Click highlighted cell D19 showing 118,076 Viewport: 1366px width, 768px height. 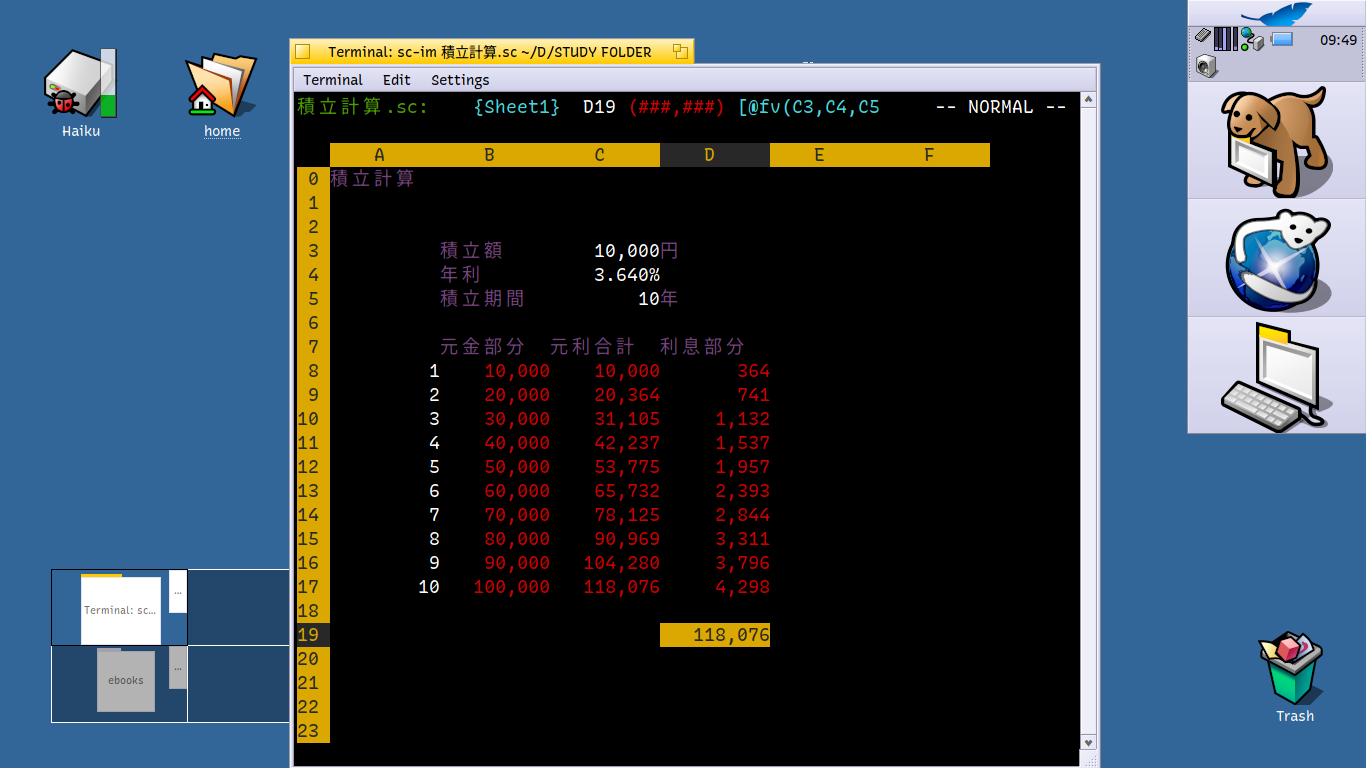click(x=714, y=635)
